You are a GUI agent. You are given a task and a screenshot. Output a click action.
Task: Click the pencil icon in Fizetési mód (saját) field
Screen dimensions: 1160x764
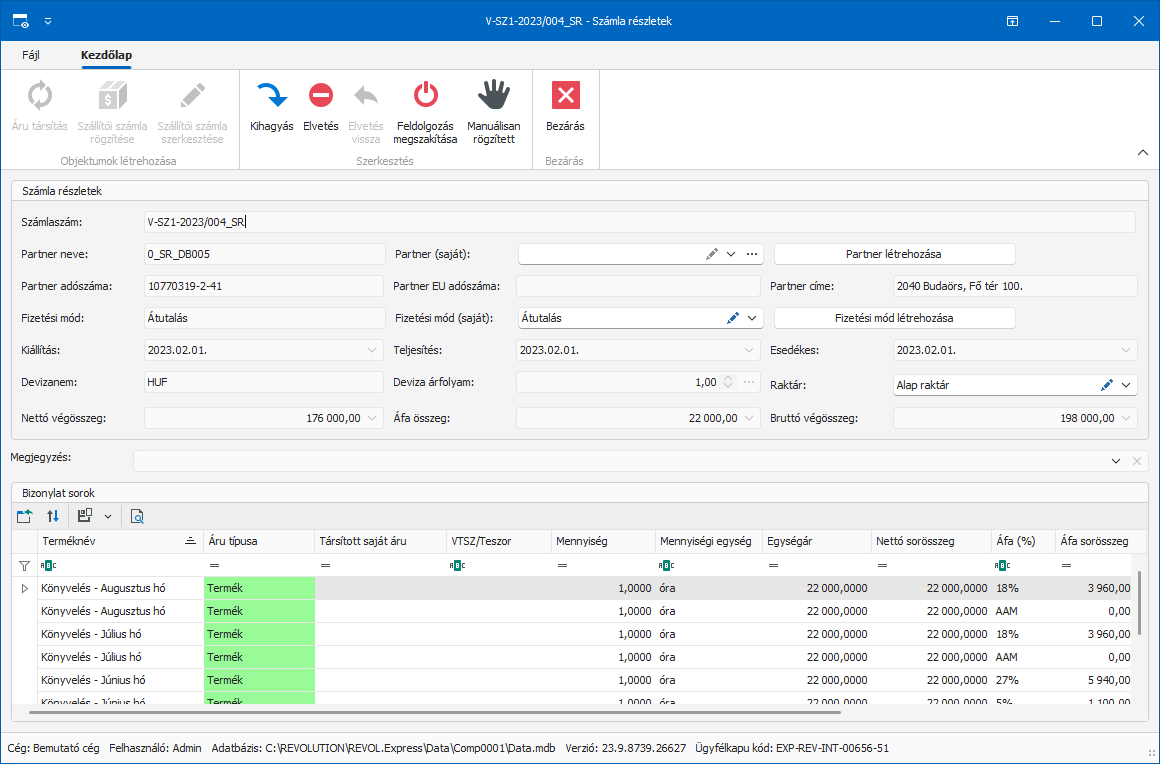[x=732, y=318]
